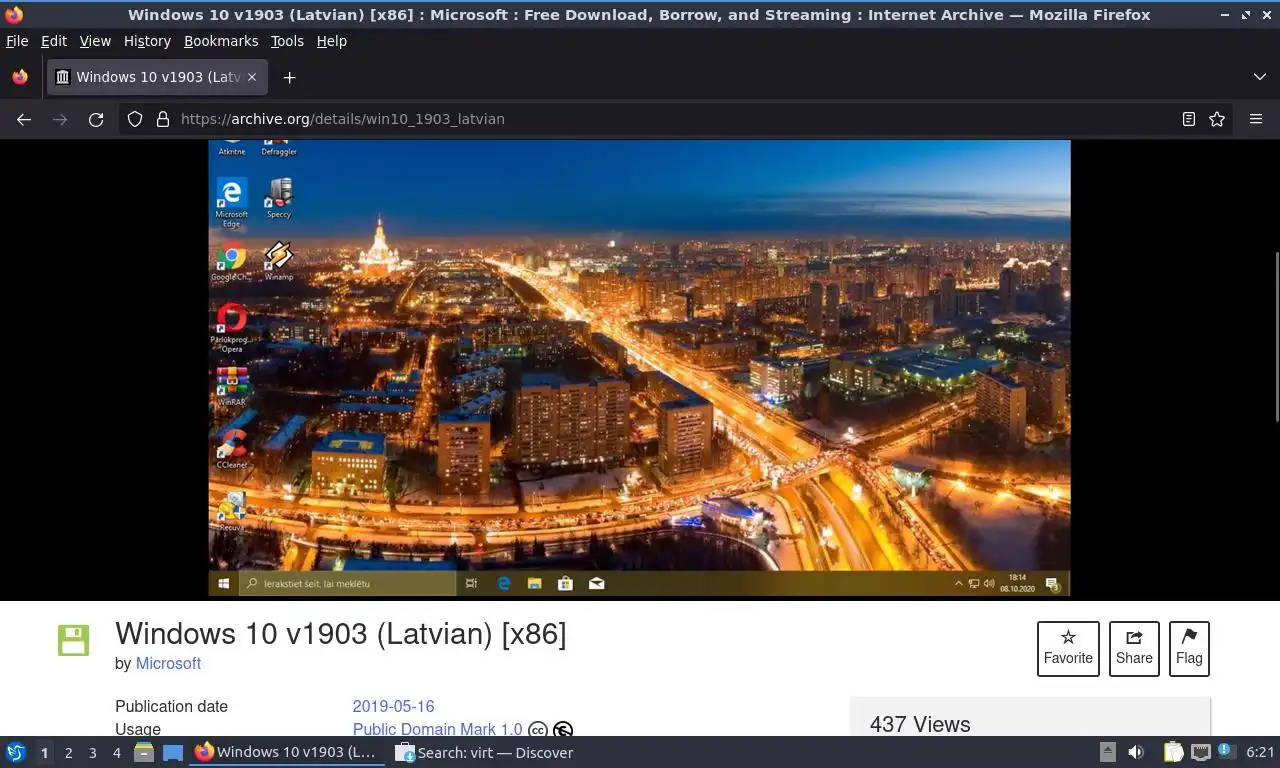Follow the 2019-05-16 publication date link
The width and height of the screenshot is (1280, 768).
click(393, 706)
